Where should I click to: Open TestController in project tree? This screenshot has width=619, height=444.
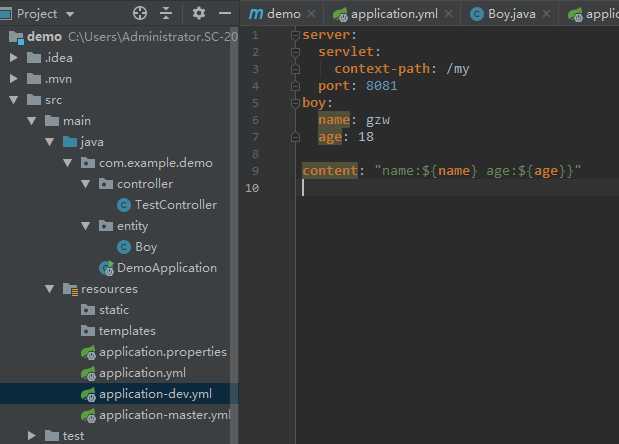tap(176, 205)
